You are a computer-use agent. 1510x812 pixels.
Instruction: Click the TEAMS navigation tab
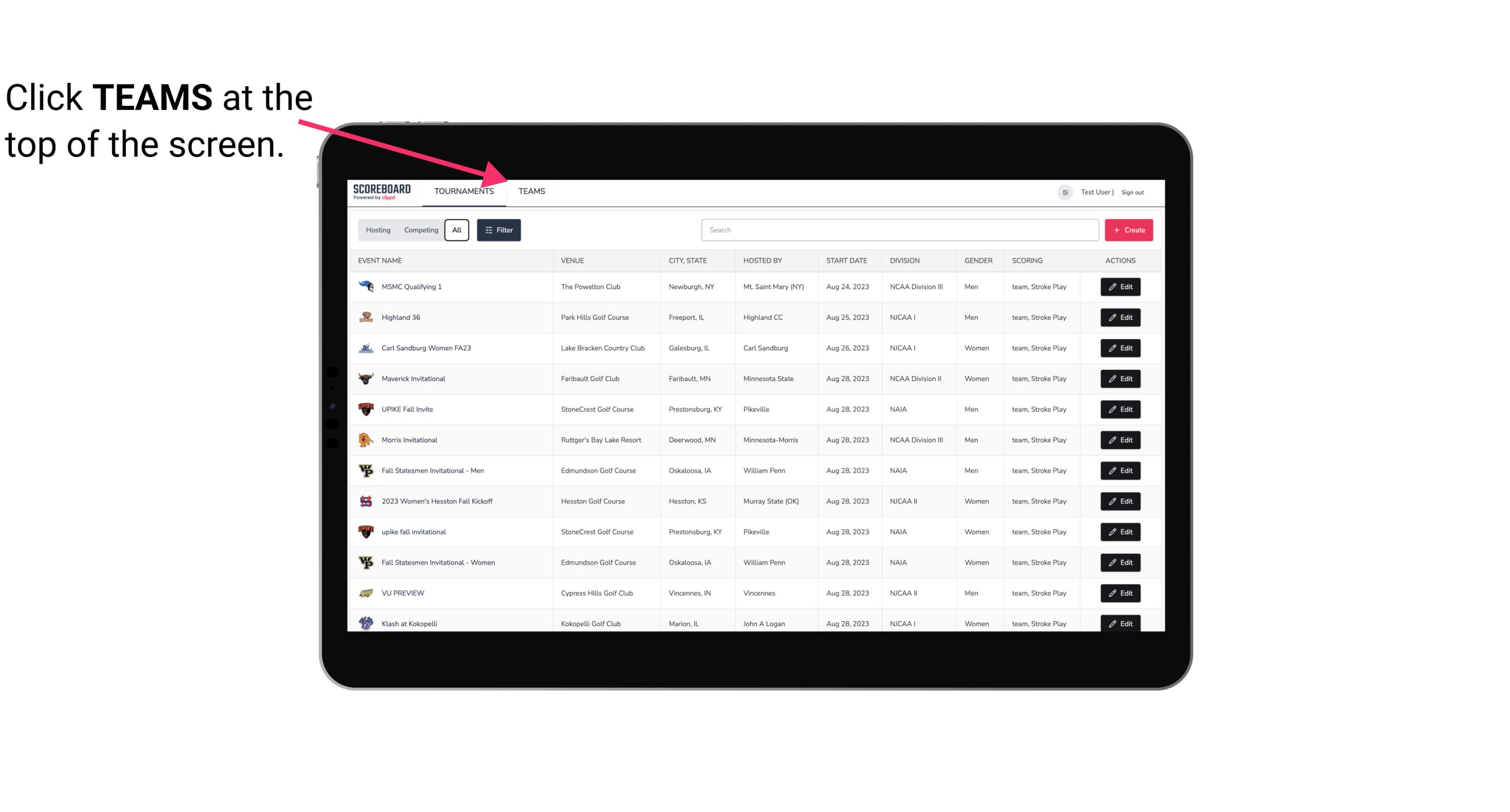(531, 191)
